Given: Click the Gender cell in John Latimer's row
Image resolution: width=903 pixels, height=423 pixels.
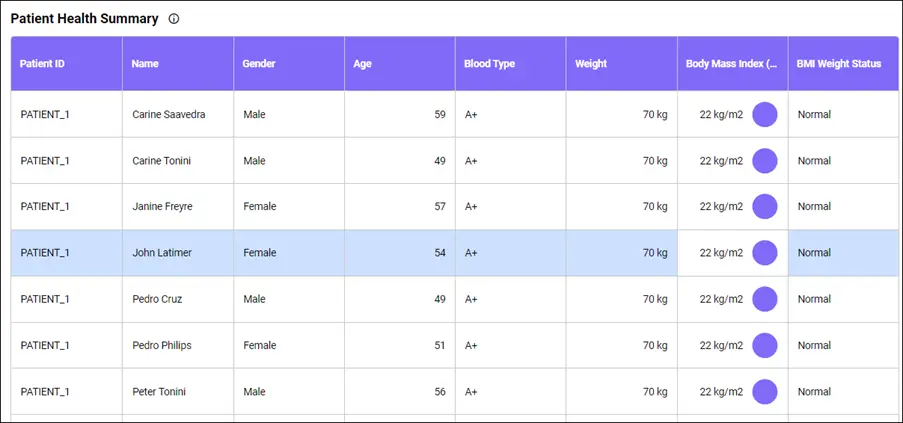Looking at the screenshot, I should point(289,253).
